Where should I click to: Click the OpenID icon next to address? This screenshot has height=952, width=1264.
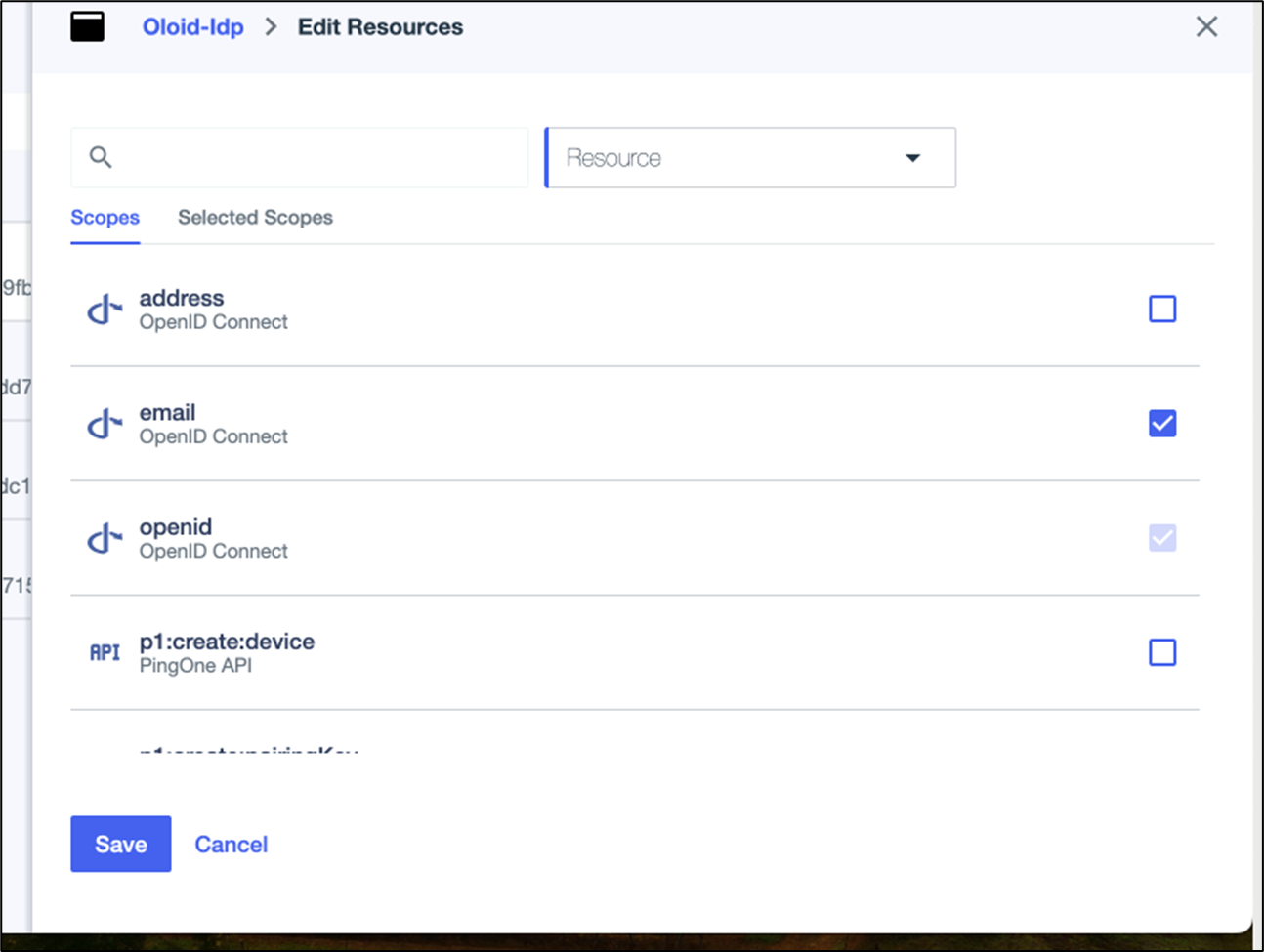[105, 310]
